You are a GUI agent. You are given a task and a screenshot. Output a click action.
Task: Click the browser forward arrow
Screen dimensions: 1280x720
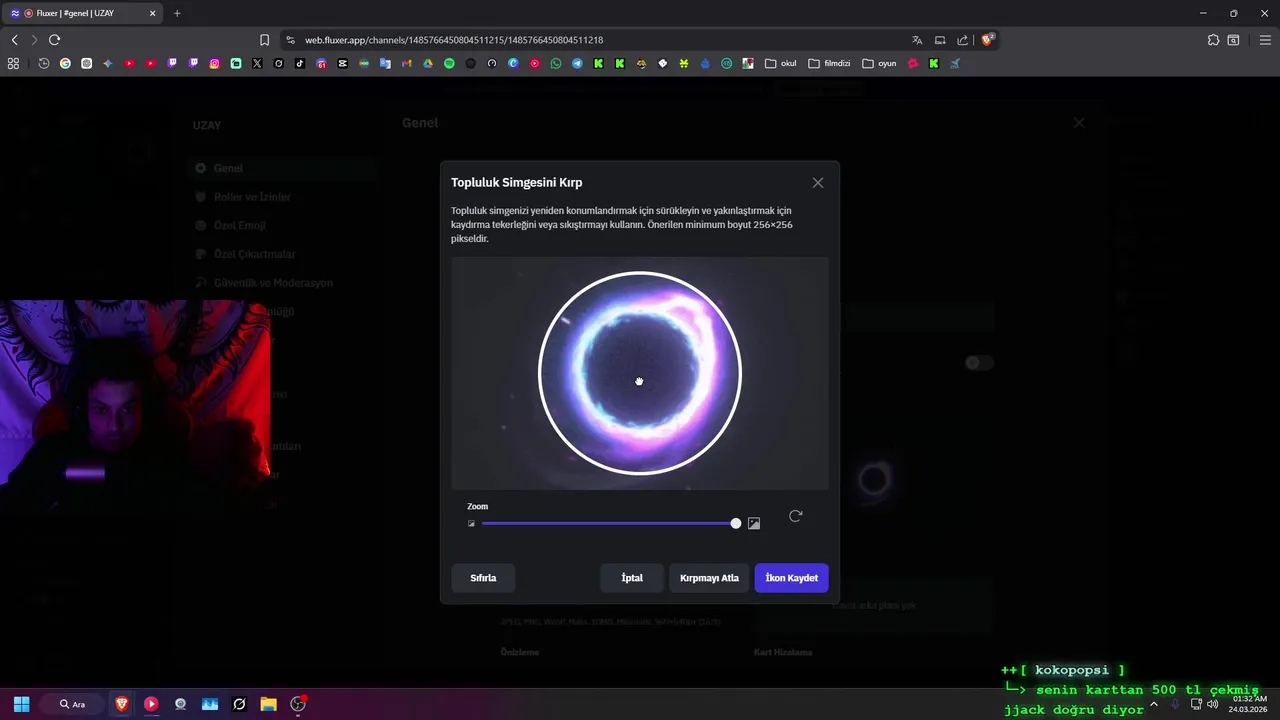tap(34, 40)
